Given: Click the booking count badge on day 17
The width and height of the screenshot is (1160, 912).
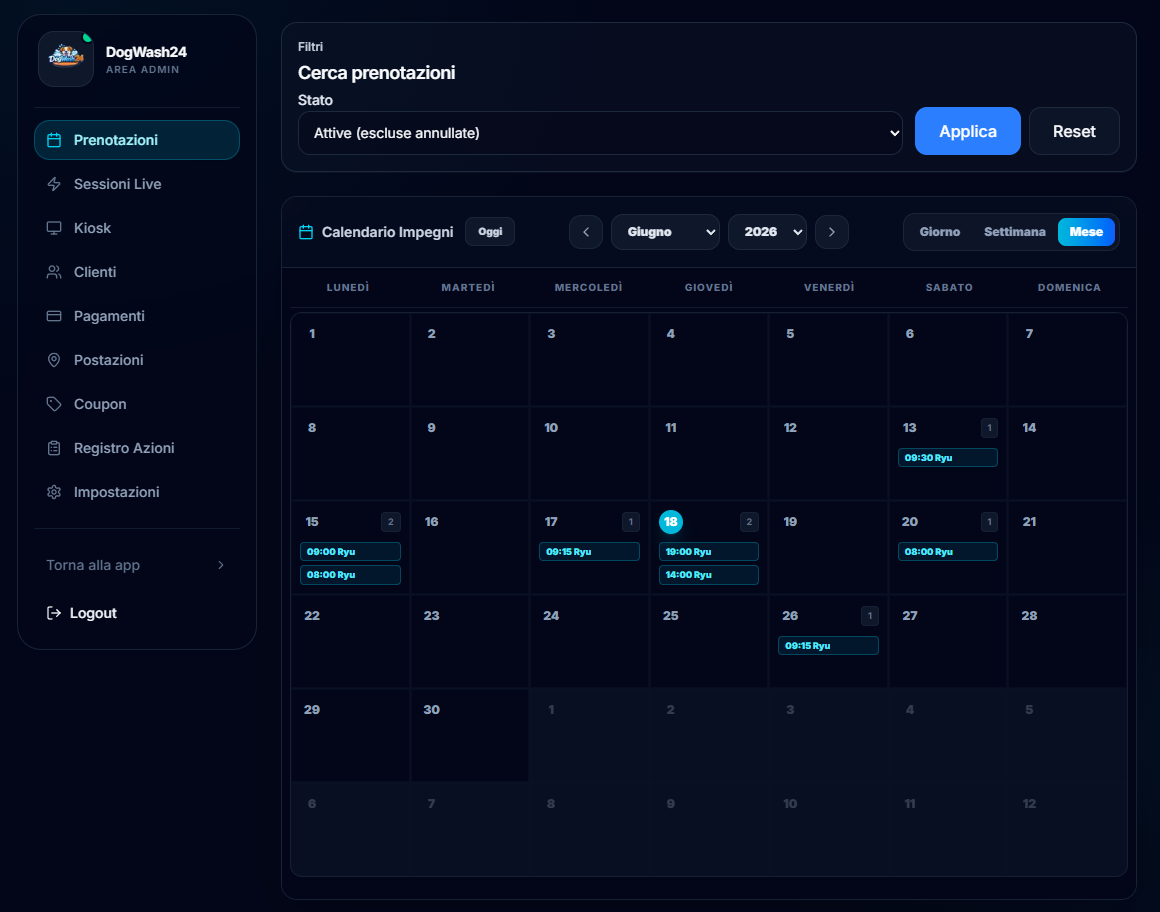Looking at the screenshot, I should pyautogui.click(x=630, y=522).
